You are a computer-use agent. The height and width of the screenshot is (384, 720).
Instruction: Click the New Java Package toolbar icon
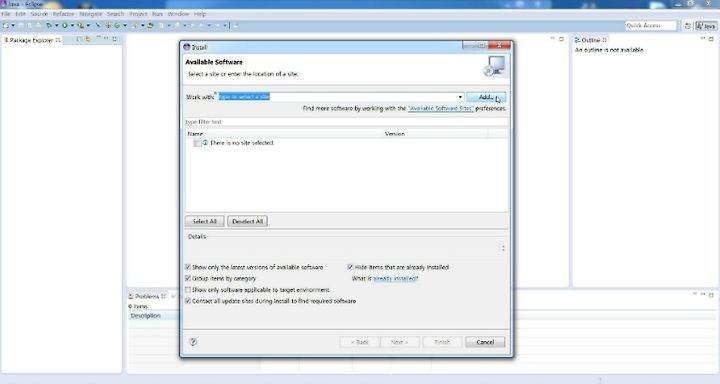pyautogui.click(x=108, y=25)
